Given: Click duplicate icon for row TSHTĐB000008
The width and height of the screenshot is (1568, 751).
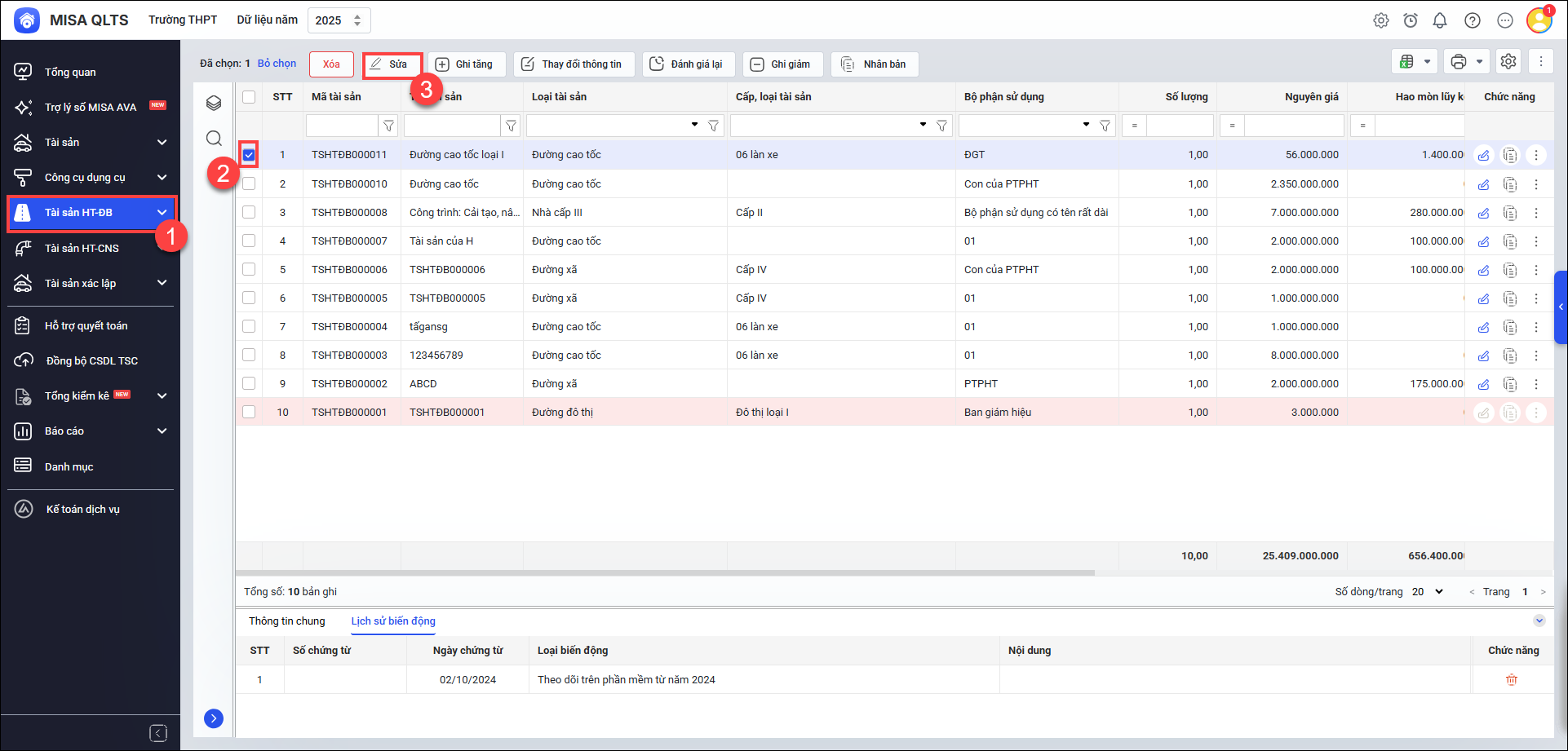Looking at the screenshot, I should (x=1510, y=213).
